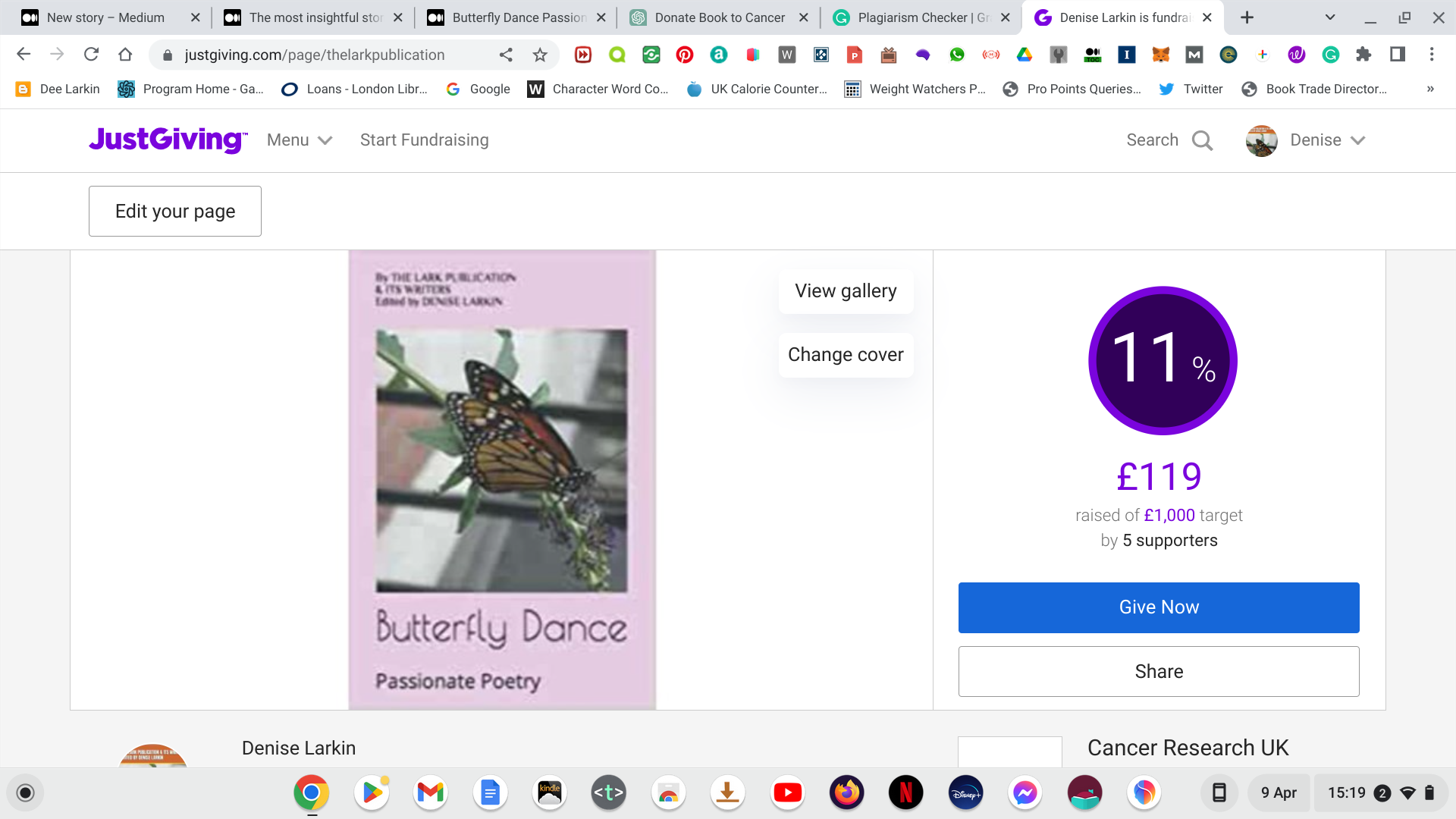Launch YouTube from the shelf
Screen dimensions: 1456x819
coord(787,793)
